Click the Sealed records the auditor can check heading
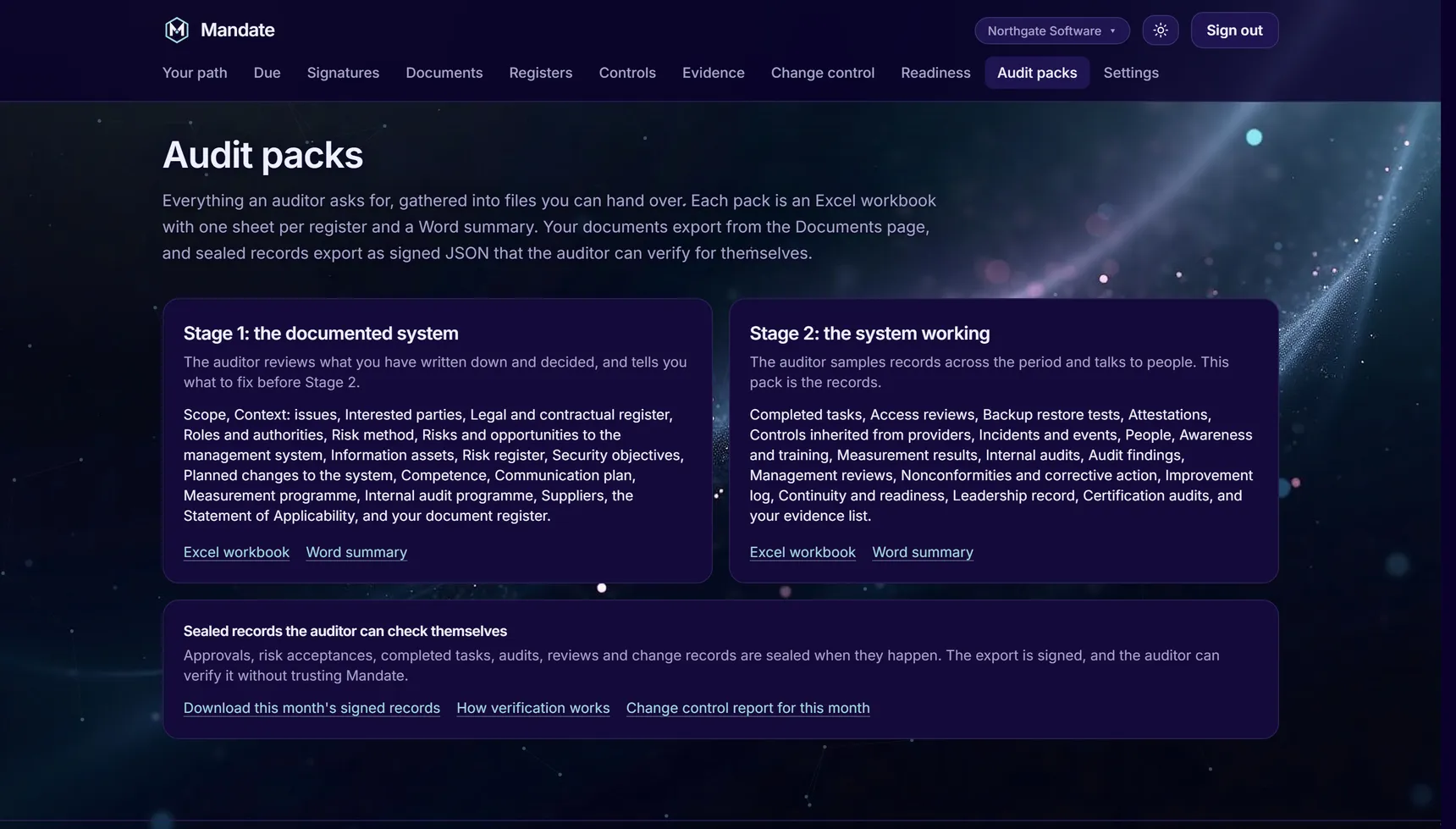Screen dimensions: 1456x829 [345, 631]
